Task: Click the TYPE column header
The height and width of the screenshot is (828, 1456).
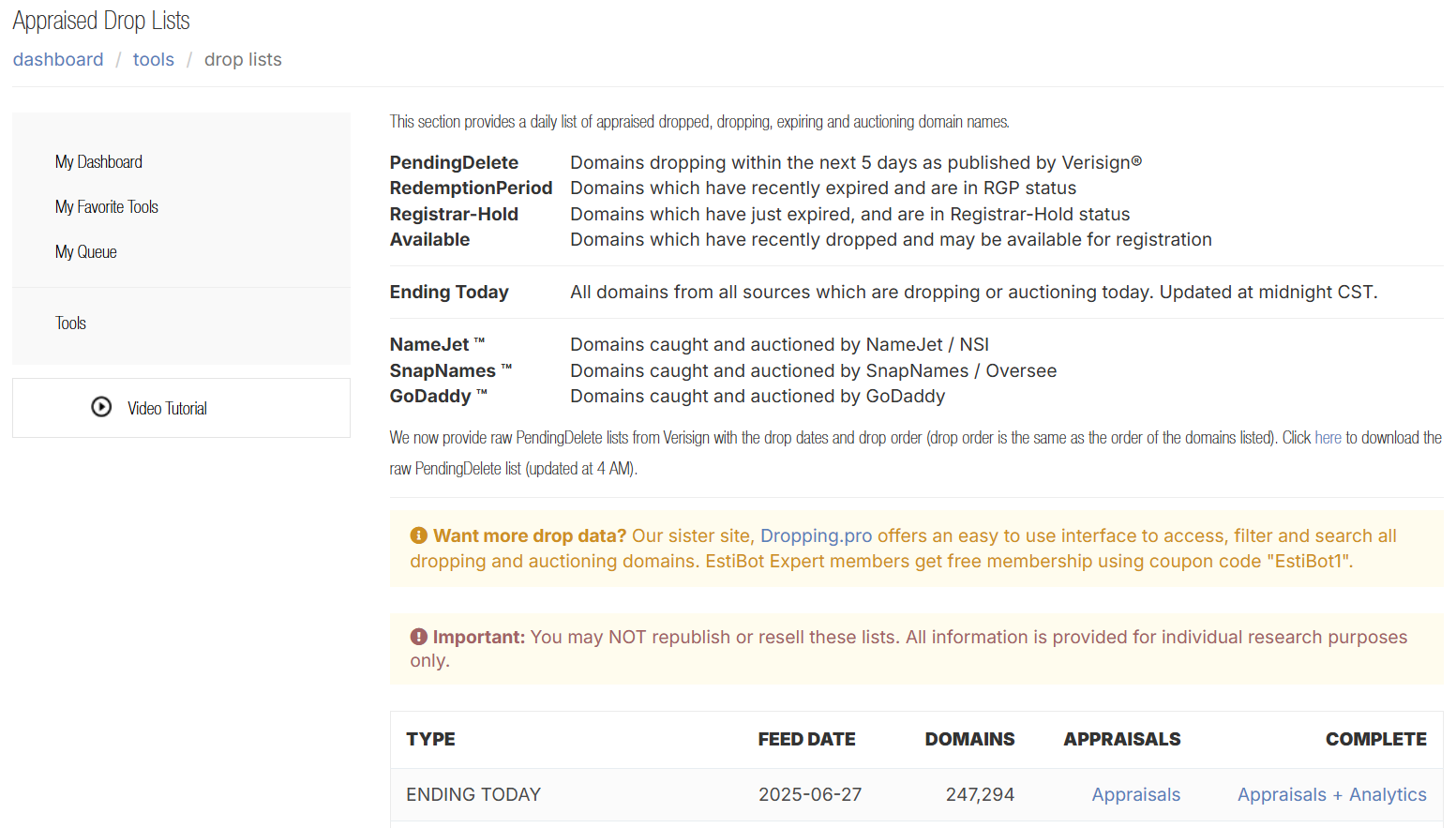Action: pos(430,739)
